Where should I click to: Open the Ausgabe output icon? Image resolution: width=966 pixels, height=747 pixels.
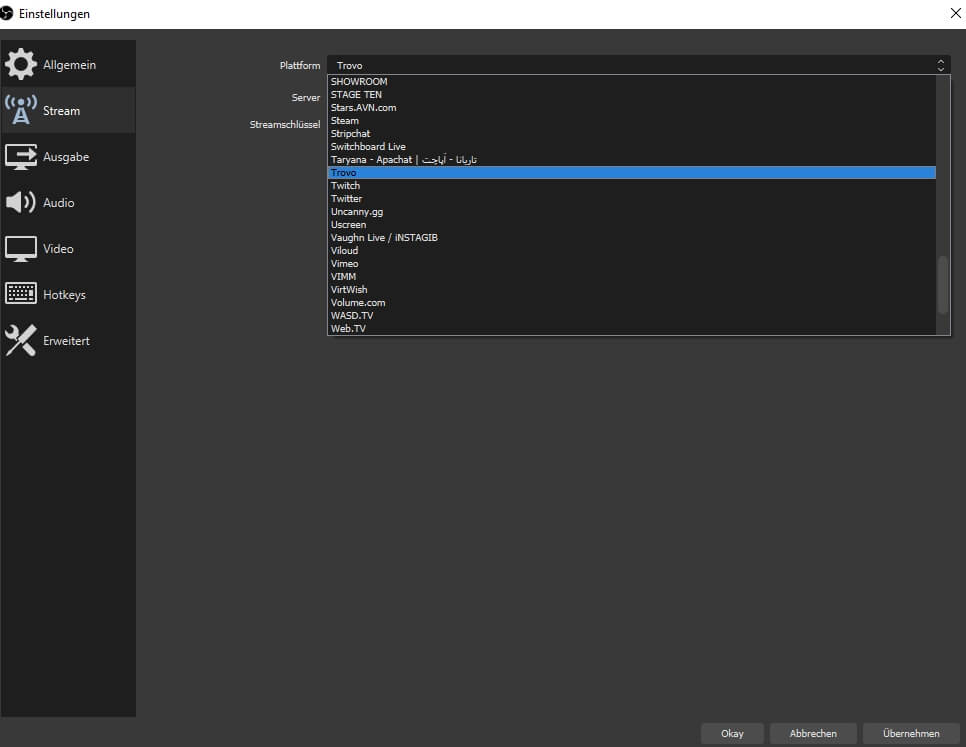(x=20, y=157)
